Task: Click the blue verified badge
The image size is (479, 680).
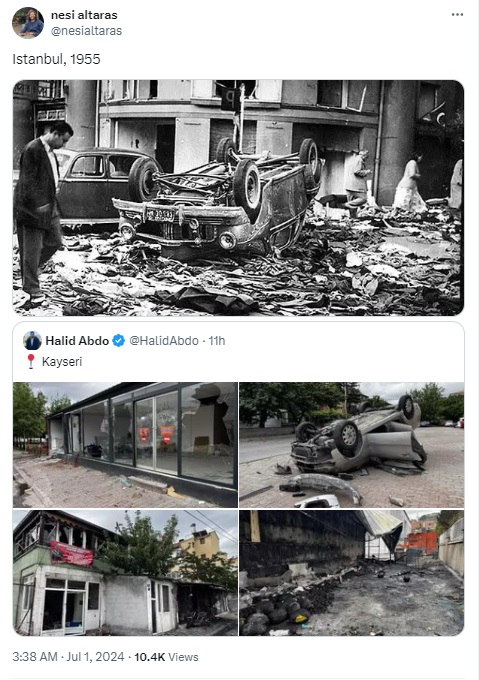Action: (x=118, y=340)
